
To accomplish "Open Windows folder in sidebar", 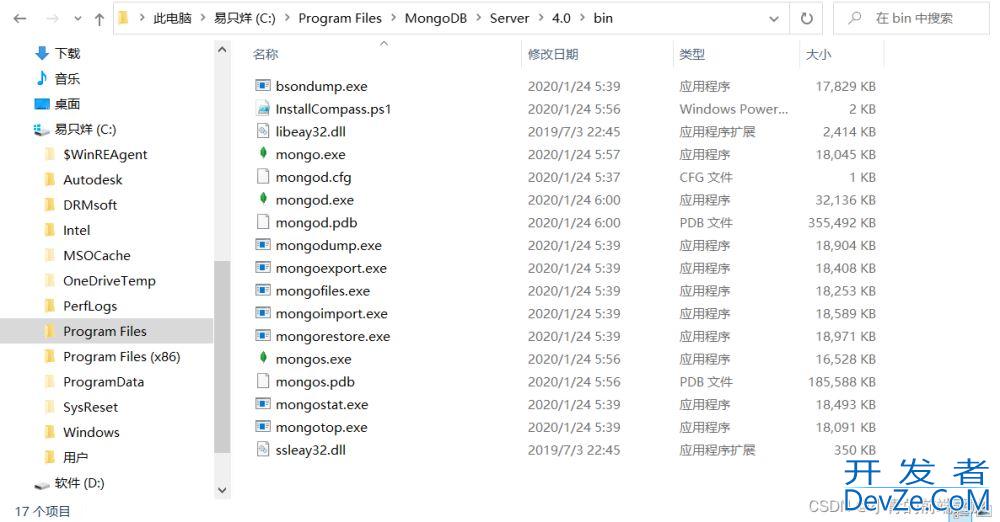I will tap(91, 432).
